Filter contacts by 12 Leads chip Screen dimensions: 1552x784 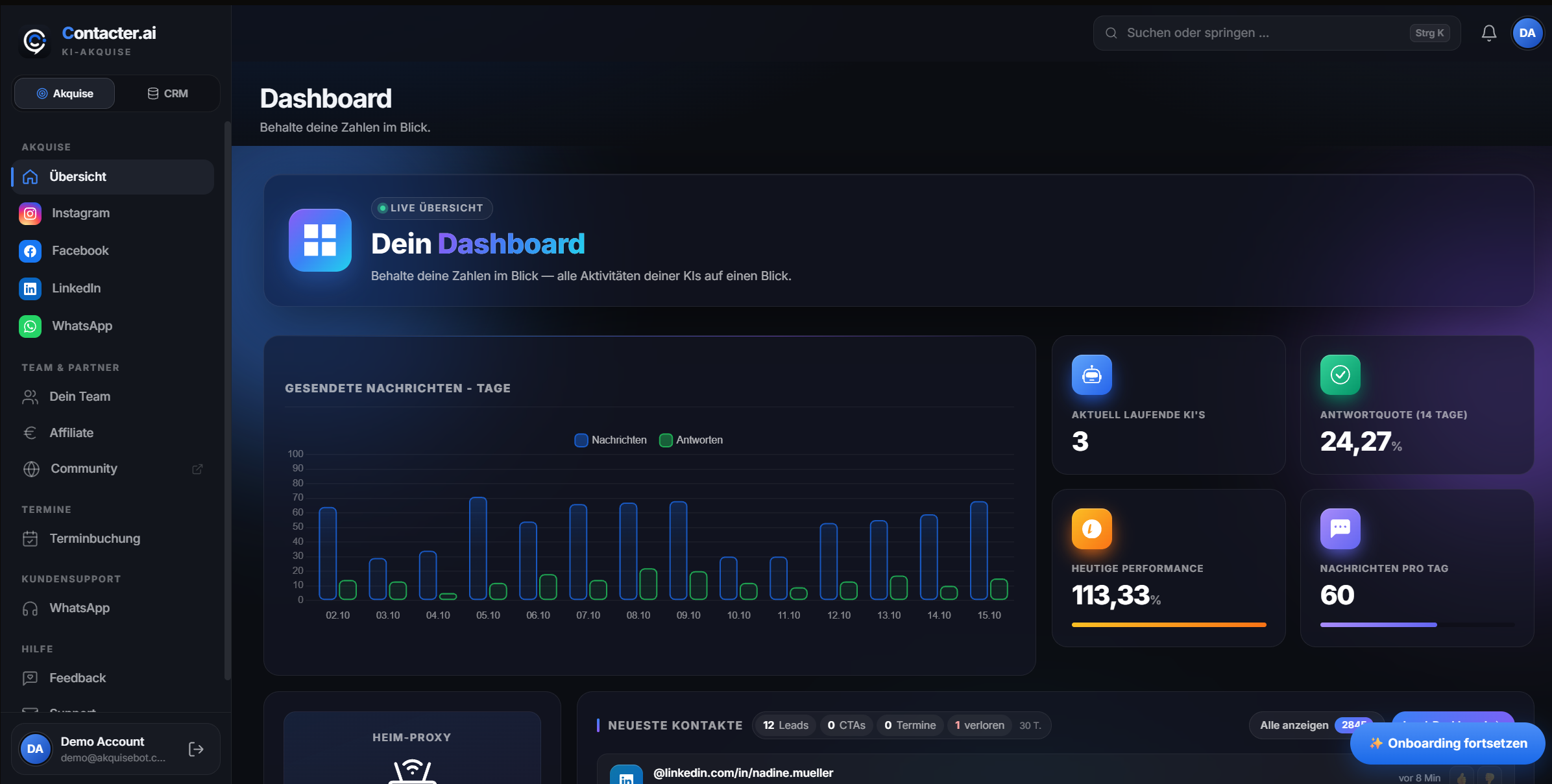click(x=785, y=725)
